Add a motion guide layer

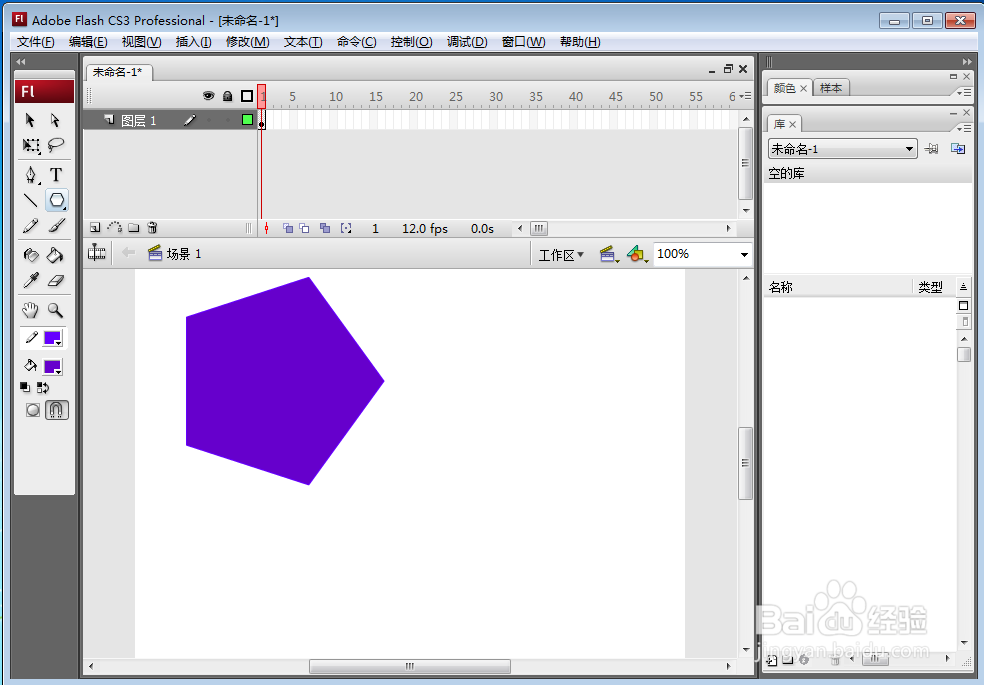point(115,228)
